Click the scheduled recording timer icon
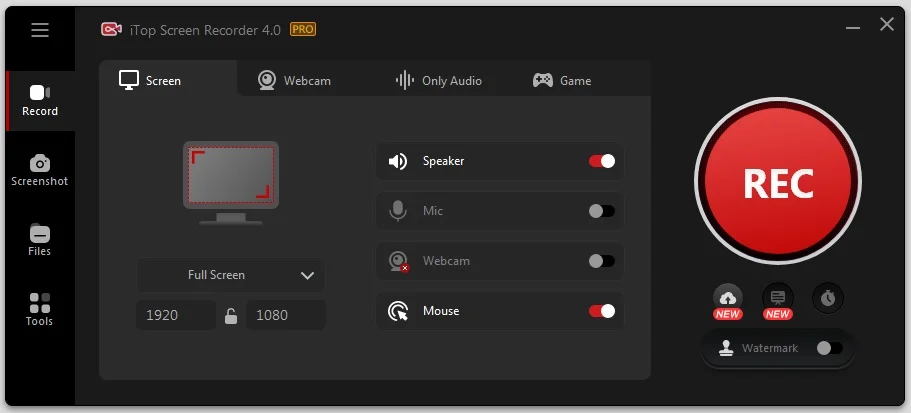This screenshot has height=413, width=911. 828,297
